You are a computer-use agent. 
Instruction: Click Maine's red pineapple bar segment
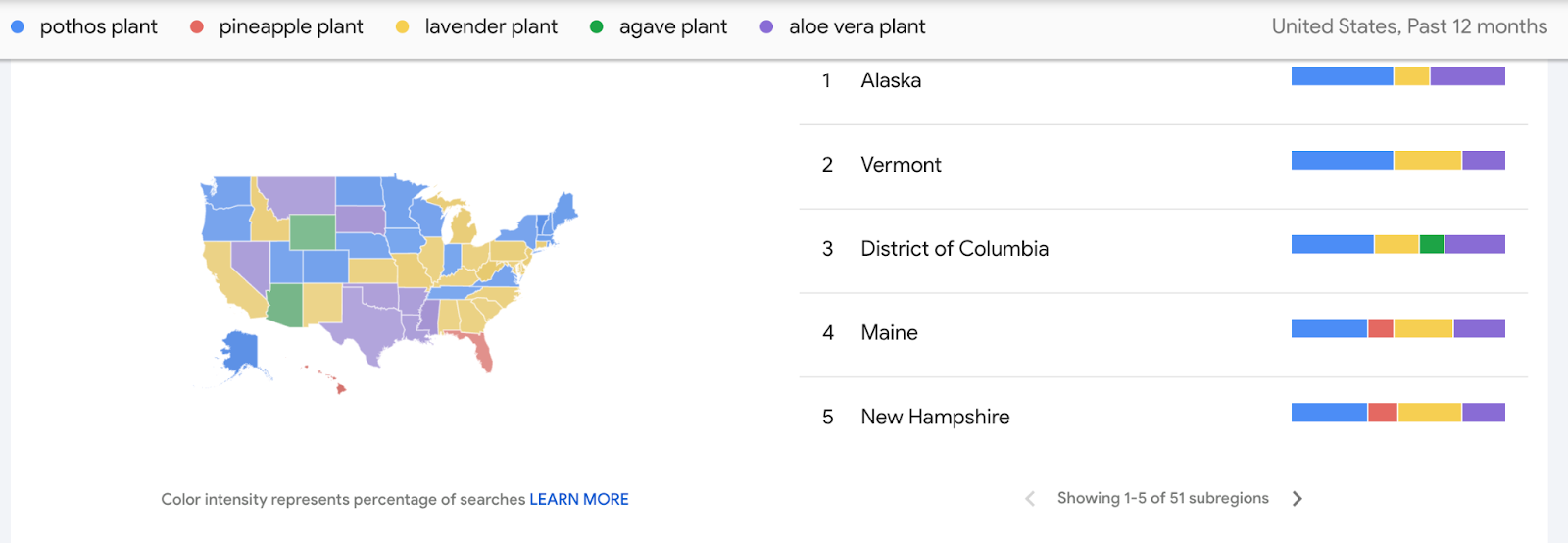(x=1381, y=328)
